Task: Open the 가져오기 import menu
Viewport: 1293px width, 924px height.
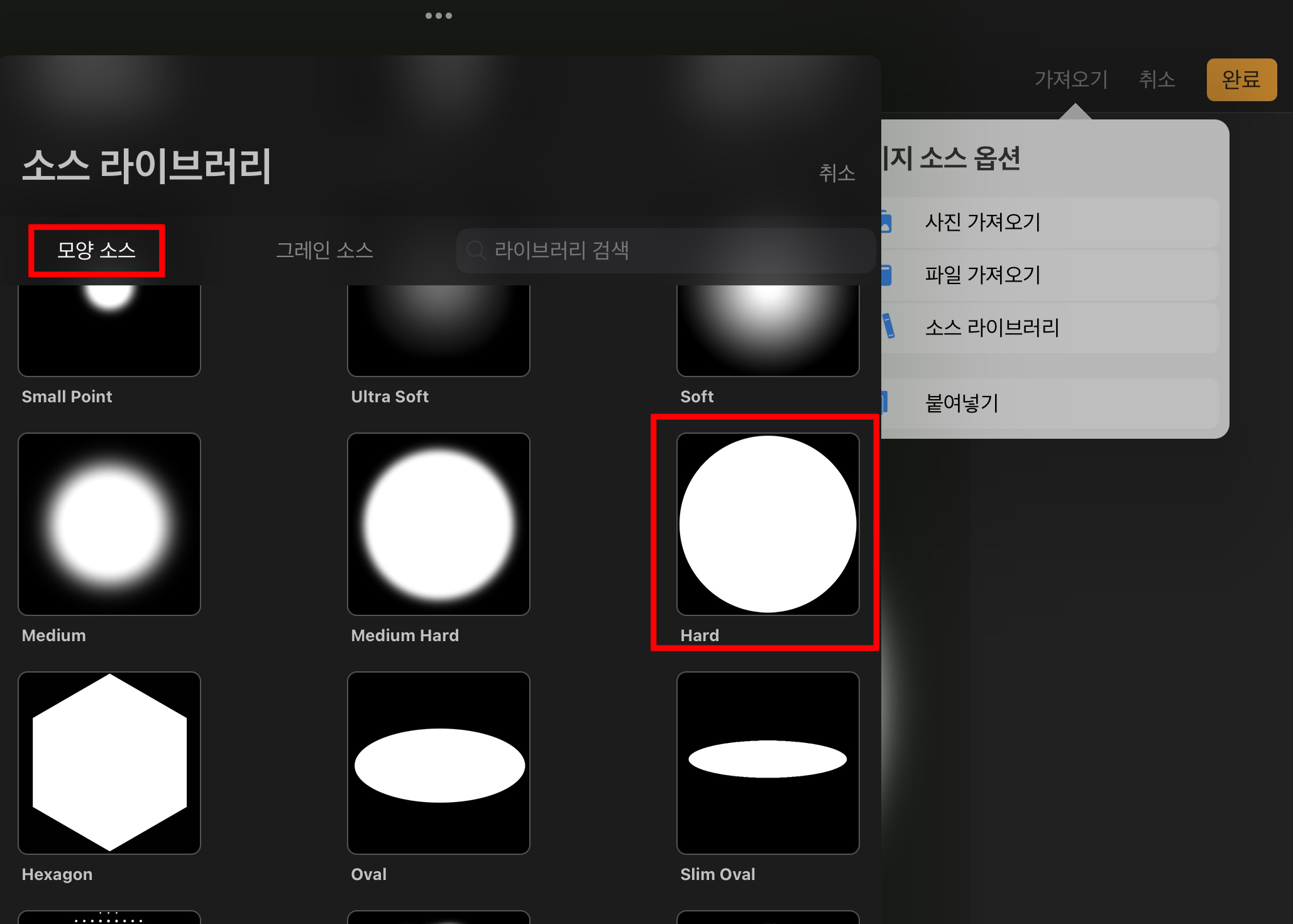Action: [1071, 79]
